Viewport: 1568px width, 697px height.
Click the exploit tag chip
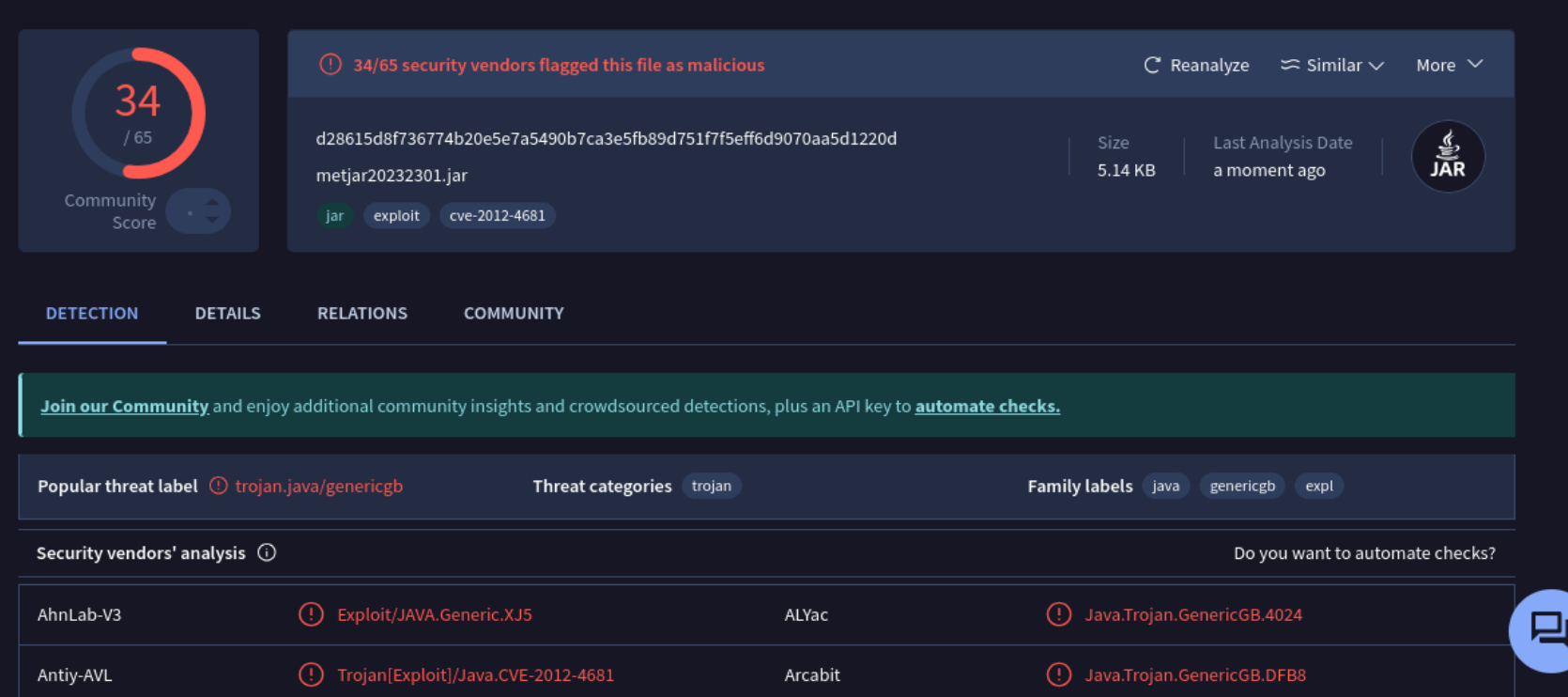(x=396, y=215)
